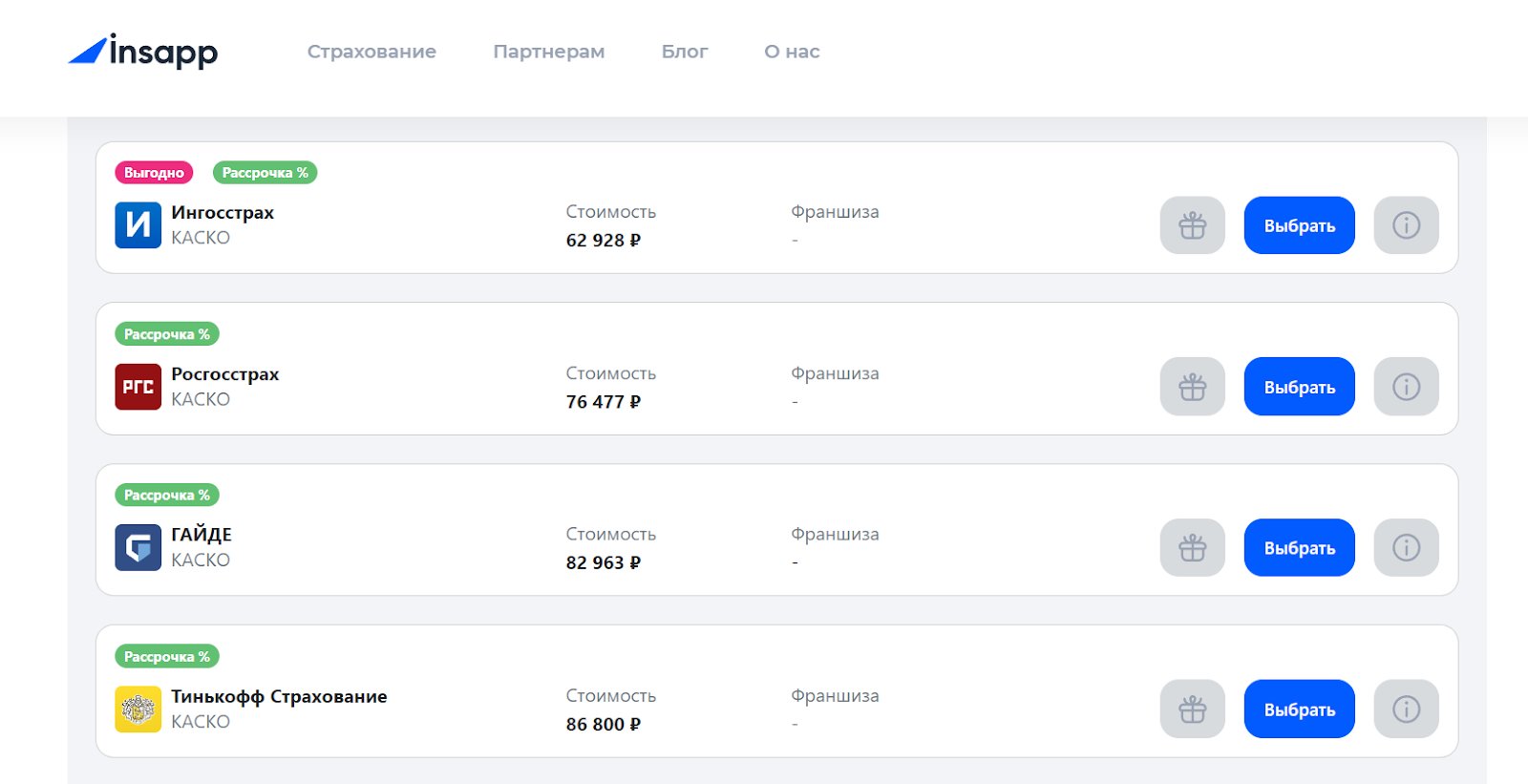This screenshot has width=1528, height=784.
Task: Open the О нас page
Action: [792, 52]
